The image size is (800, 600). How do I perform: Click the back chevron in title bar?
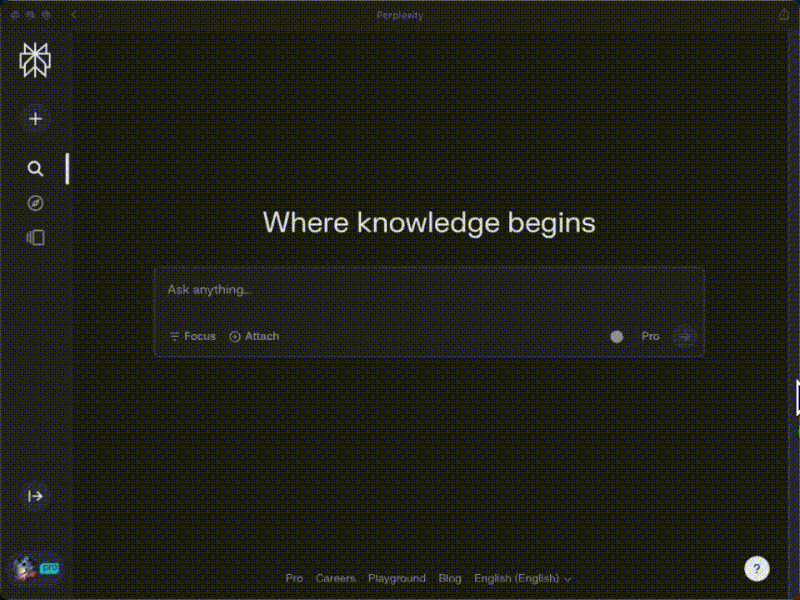(x=74, y=15)
